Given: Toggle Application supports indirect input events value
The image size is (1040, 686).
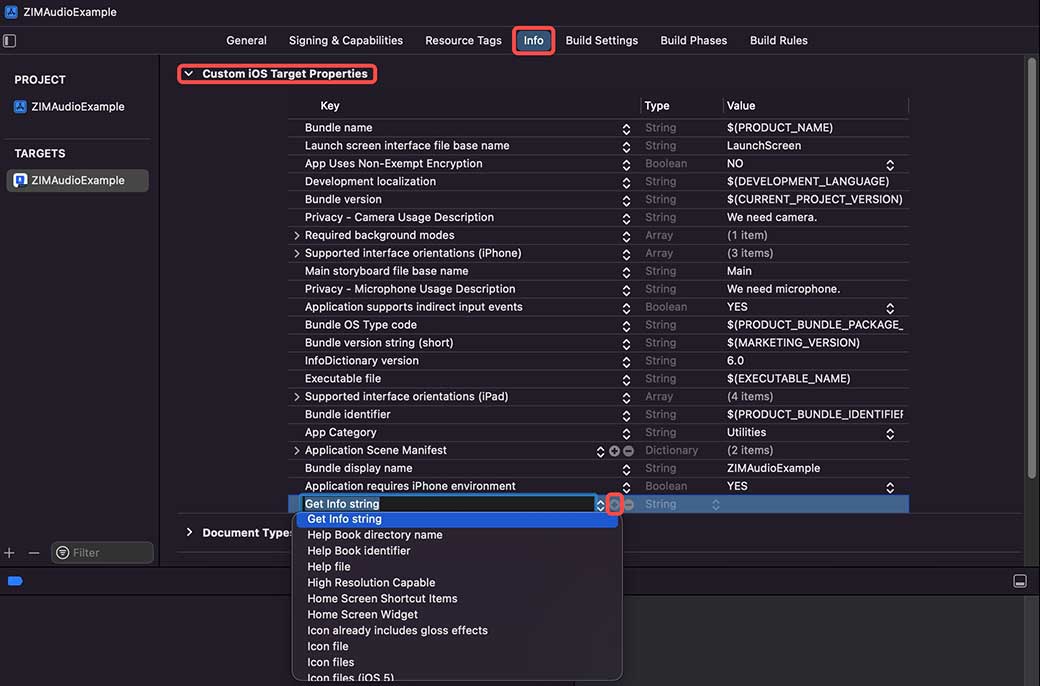Looking at the screenshot, I should 889,306.
